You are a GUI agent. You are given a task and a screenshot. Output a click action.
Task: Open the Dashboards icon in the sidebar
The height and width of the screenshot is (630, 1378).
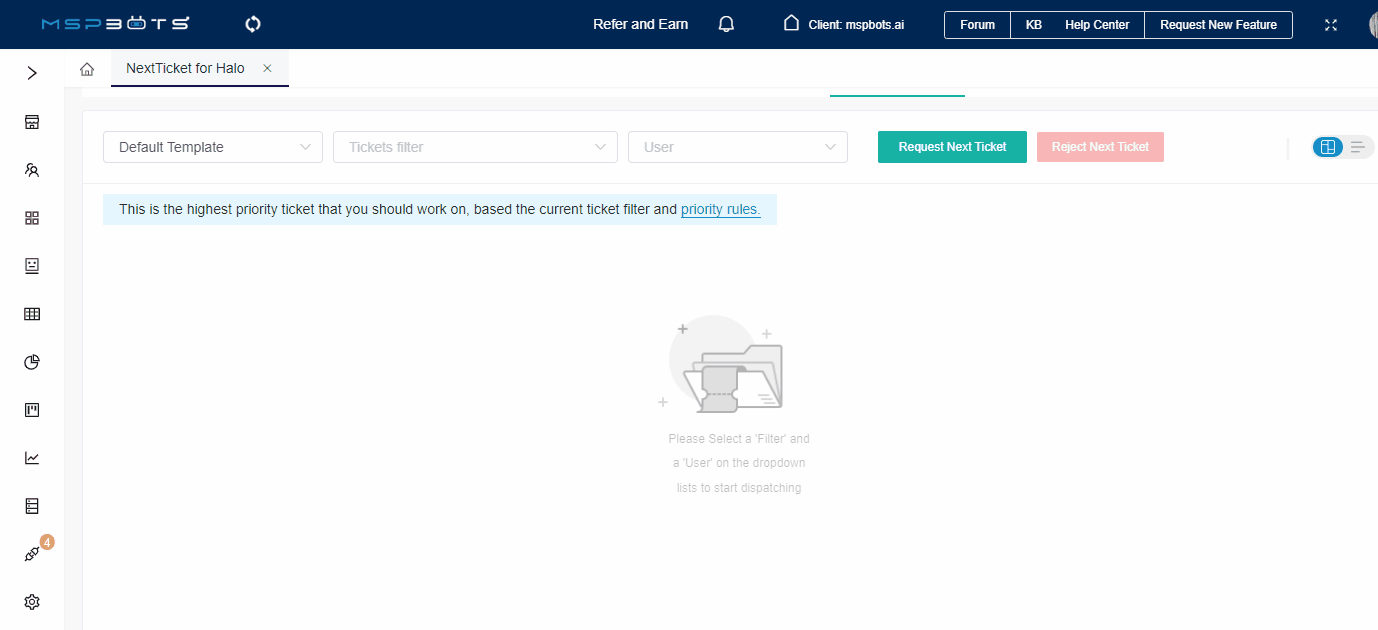coord(31,121)
